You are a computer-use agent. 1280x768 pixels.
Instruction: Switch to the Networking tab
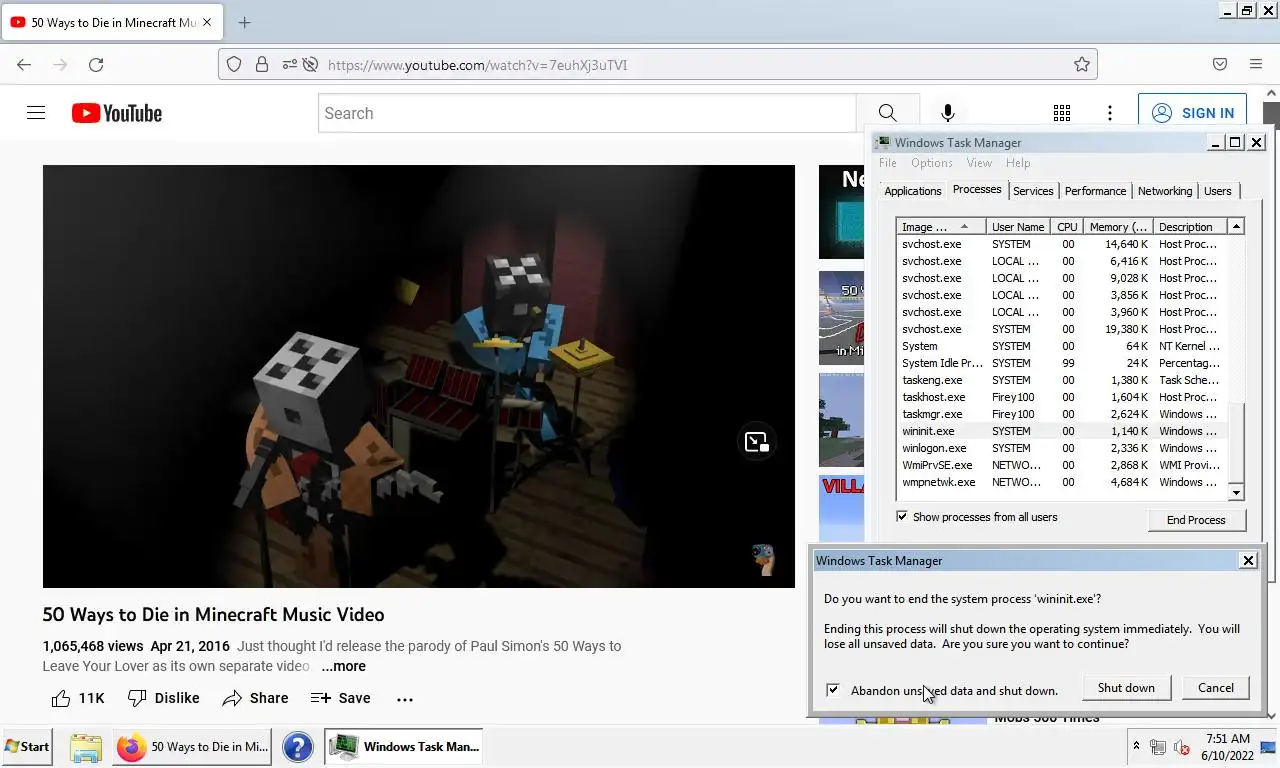click(x=1165, y=191)
